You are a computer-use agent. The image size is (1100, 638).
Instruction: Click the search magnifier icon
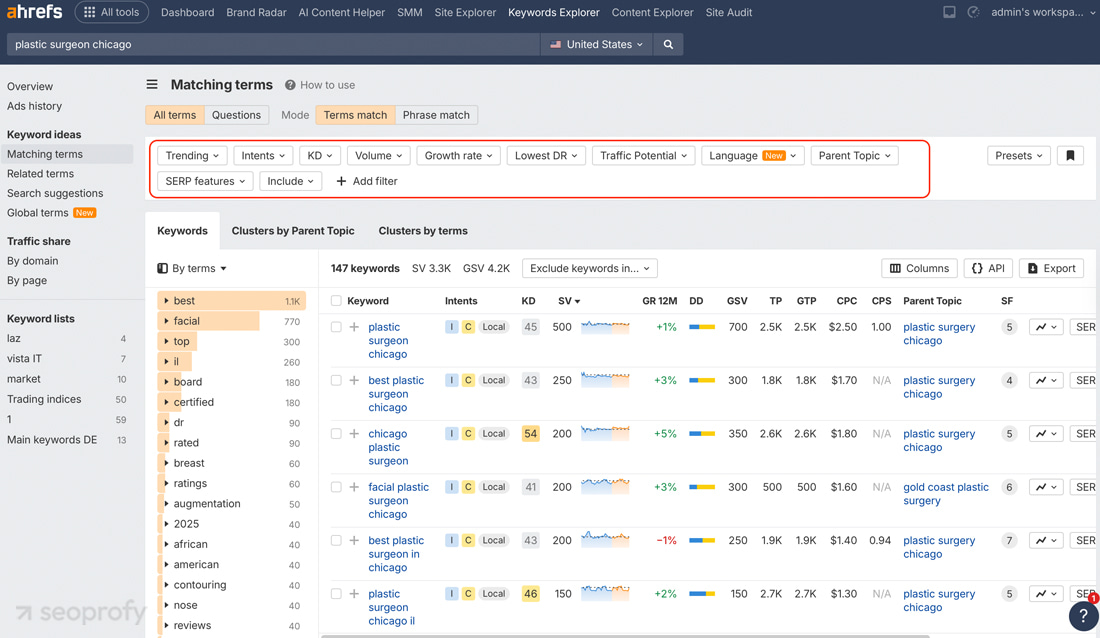pyautogui.click(x=668, y=44)
